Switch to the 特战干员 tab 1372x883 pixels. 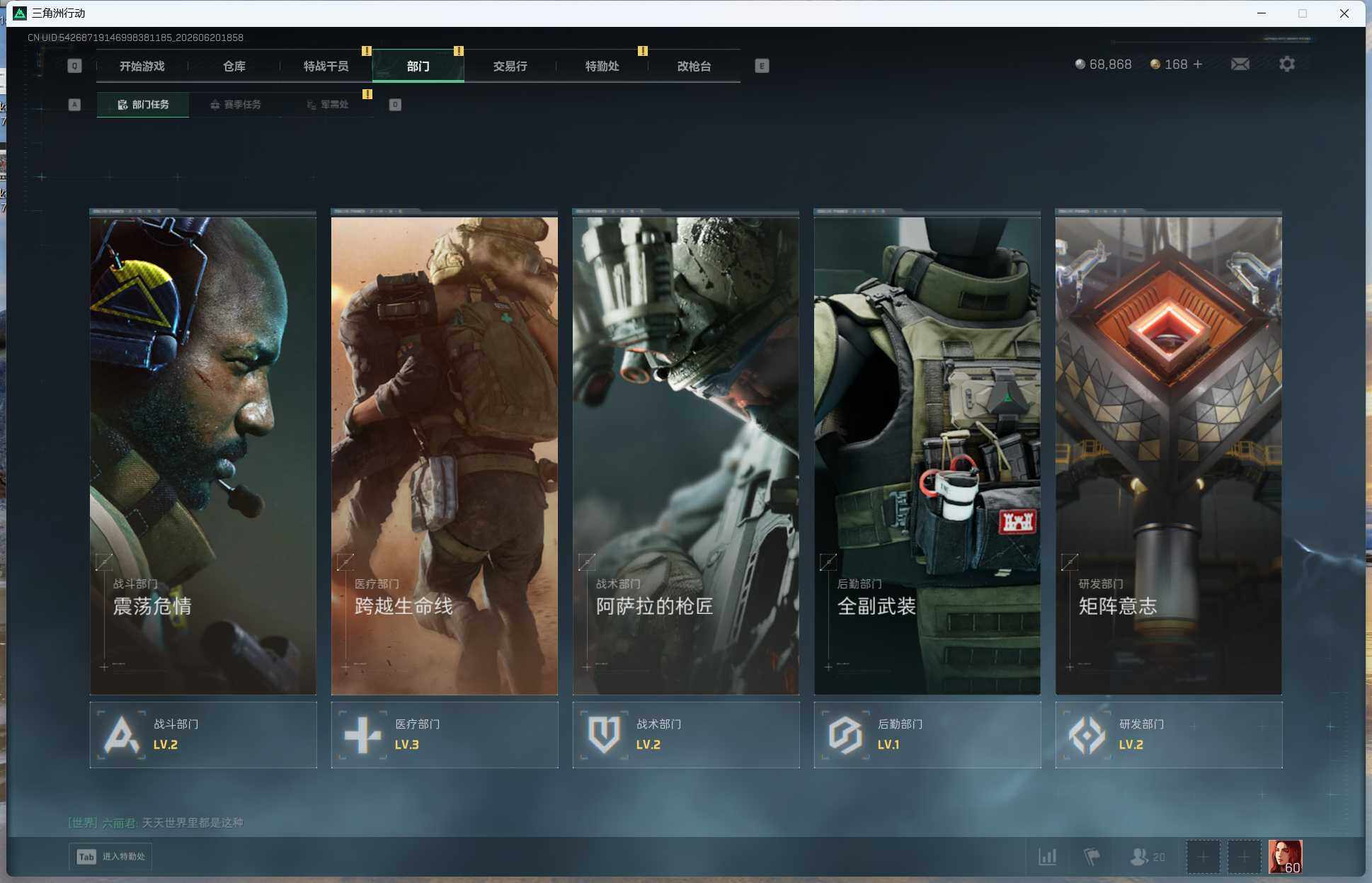click(326, 66)
